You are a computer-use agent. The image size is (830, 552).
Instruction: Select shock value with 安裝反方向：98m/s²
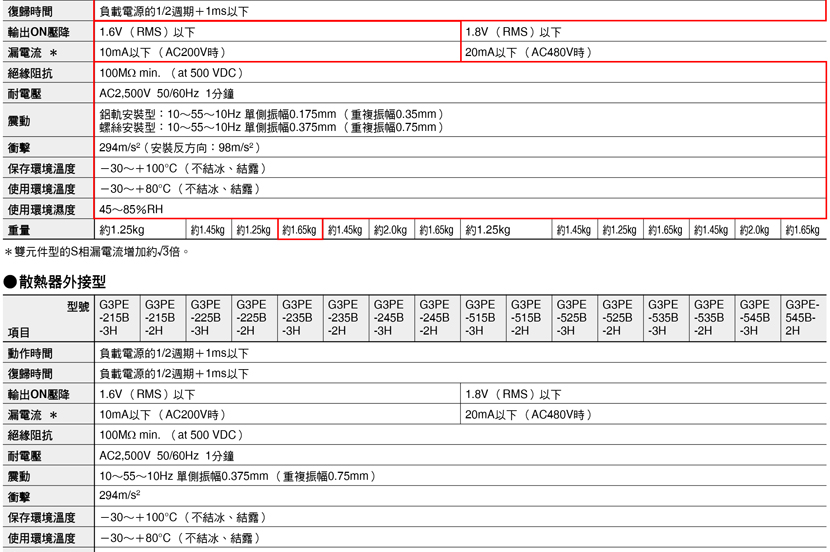(179, 148)
